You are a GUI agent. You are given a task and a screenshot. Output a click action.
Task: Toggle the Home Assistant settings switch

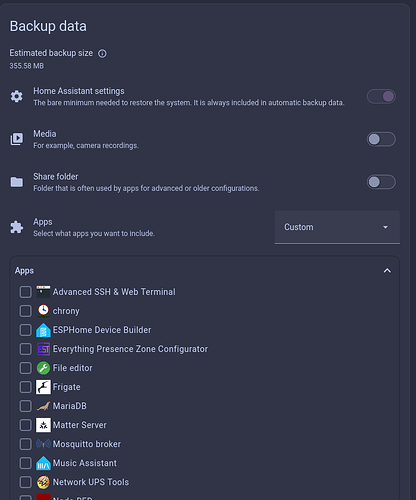[x=381, y=97]
